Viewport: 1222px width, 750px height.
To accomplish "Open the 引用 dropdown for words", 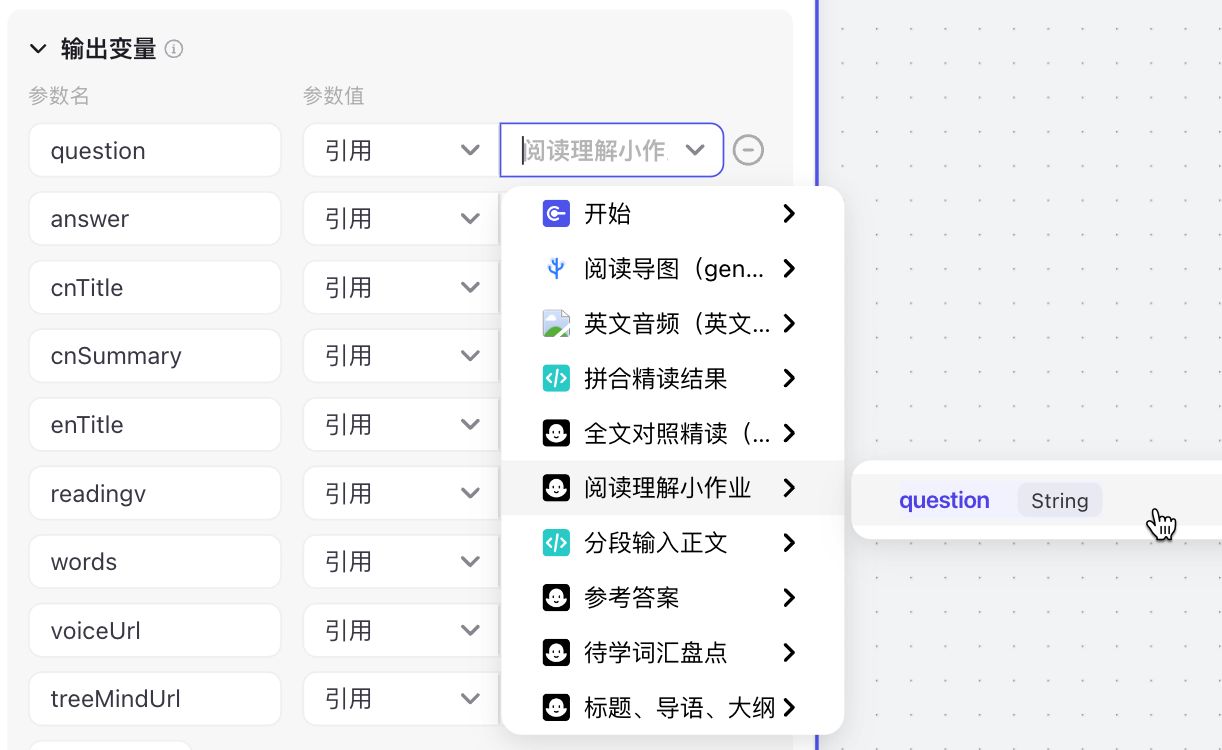I will point(401,561).
